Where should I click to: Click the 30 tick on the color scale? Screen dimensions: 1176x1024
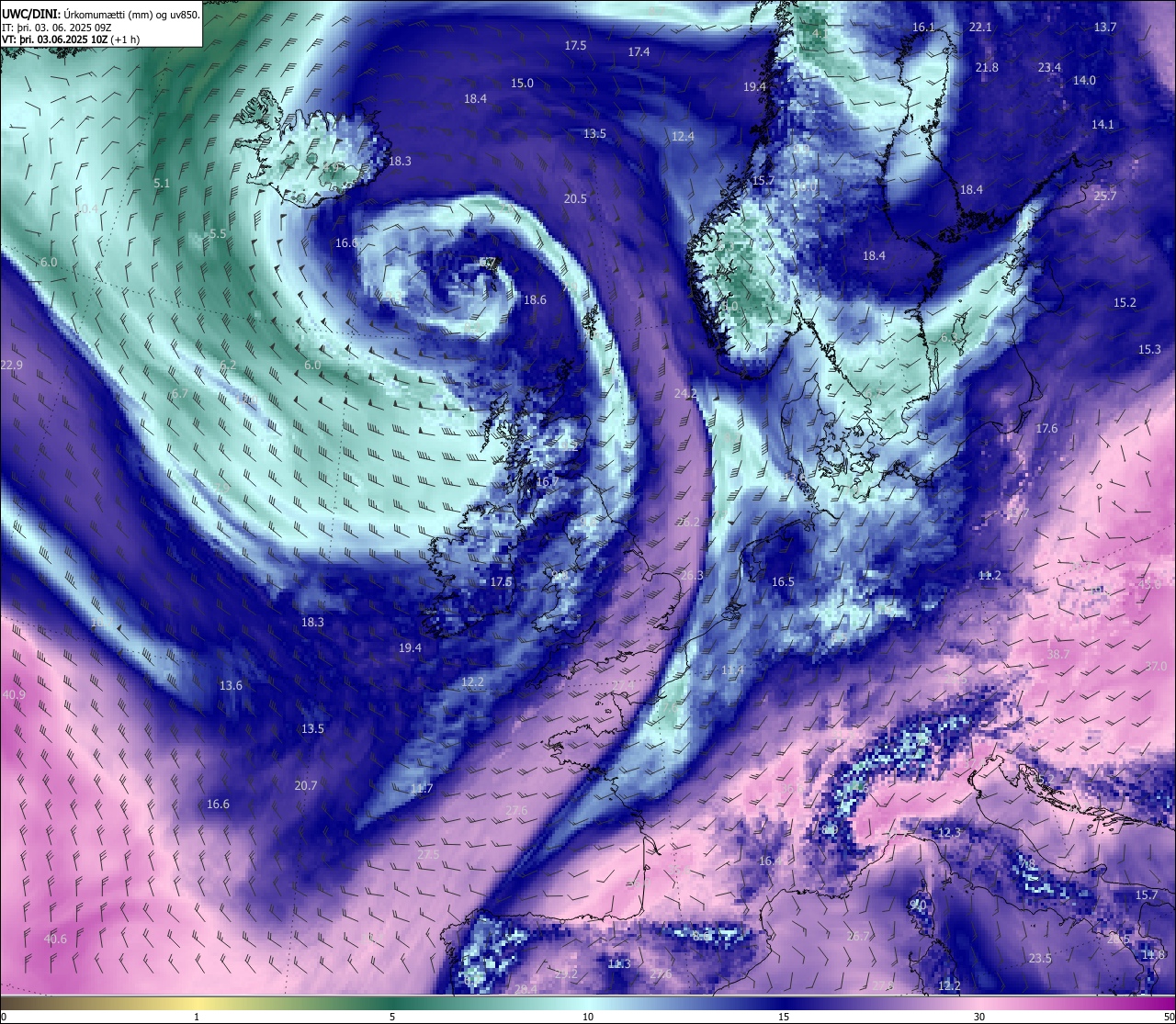coord(979,1017)
